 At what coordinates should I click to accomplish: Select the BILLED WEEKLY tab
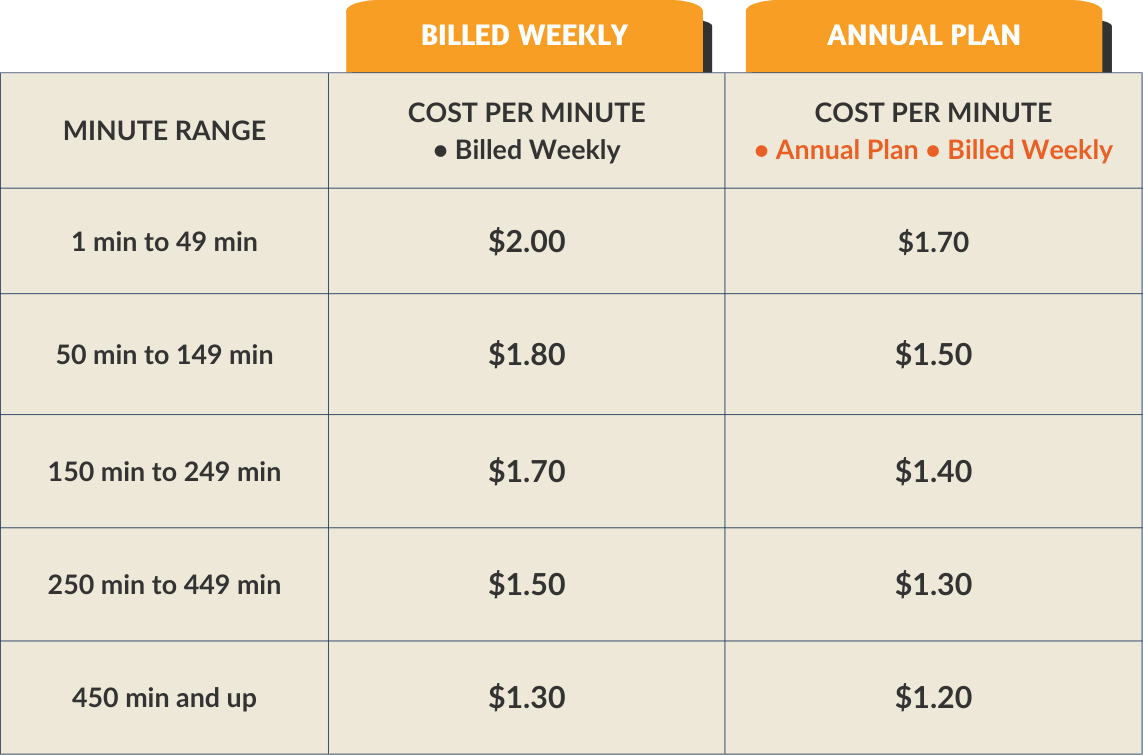coord(525,36)
